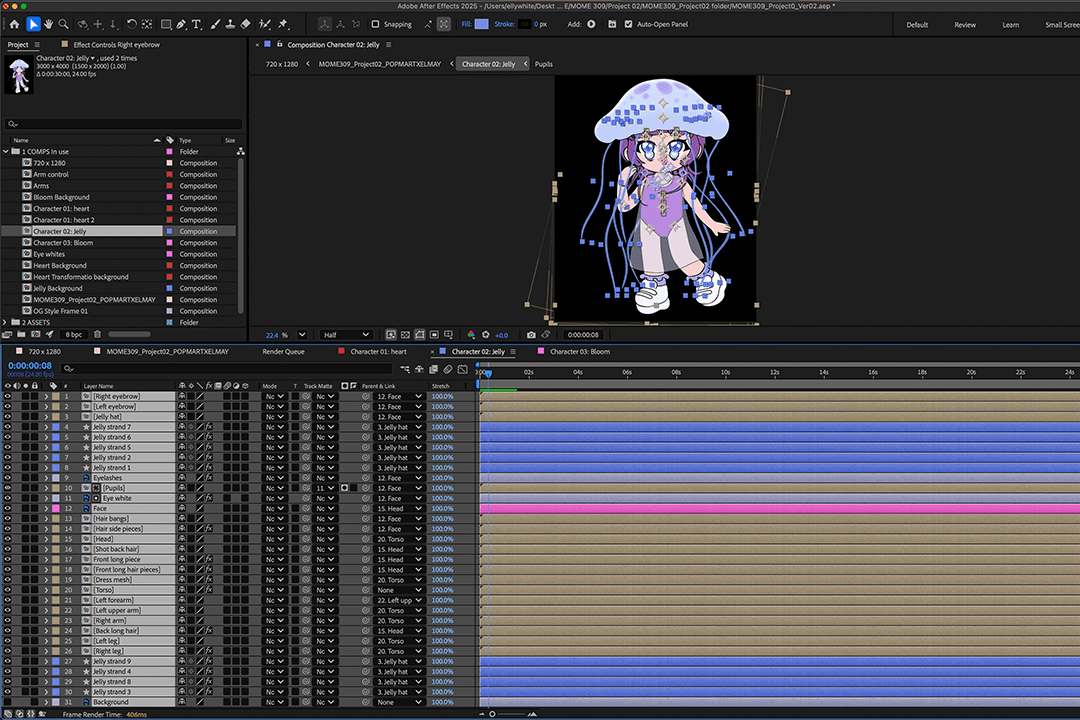1080x720 pixels.
Task: Uncheck the Auto-Open Panel checkbox
Action: (628, 24)
